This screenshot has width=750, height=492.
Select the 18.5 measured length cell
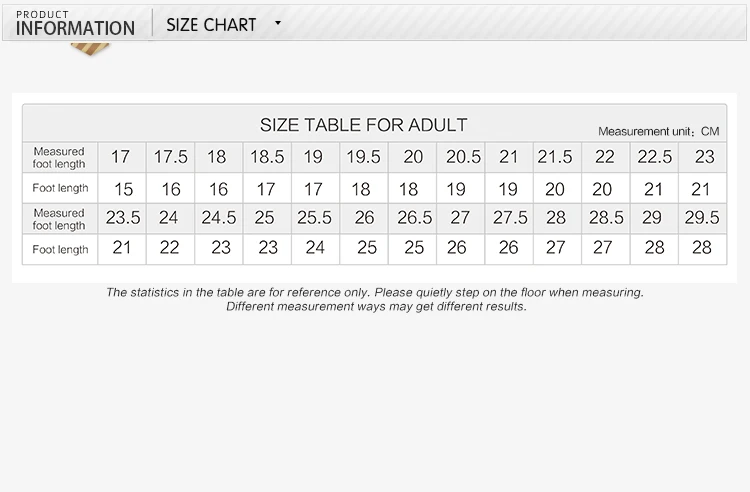267,157
